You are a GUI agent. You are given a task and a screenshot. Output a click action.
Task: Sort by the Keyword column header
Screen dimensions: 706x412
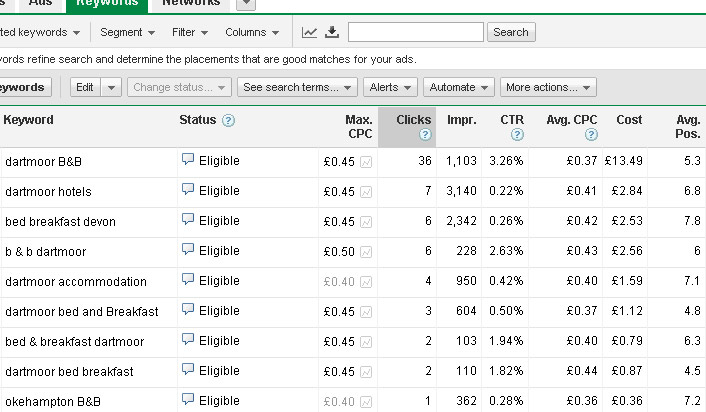[x=28, y=120]
